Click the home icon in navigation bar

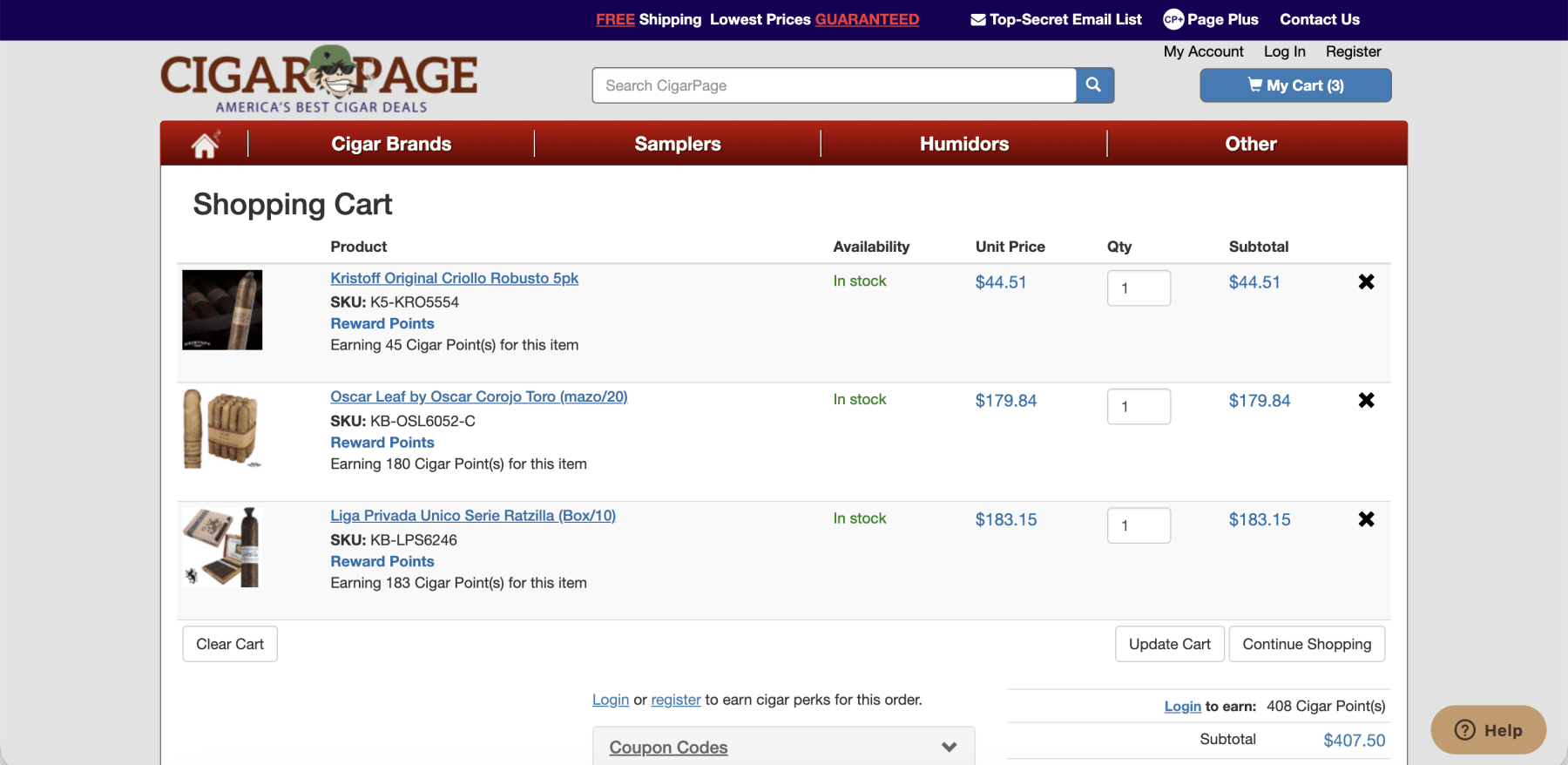[205, 144]
